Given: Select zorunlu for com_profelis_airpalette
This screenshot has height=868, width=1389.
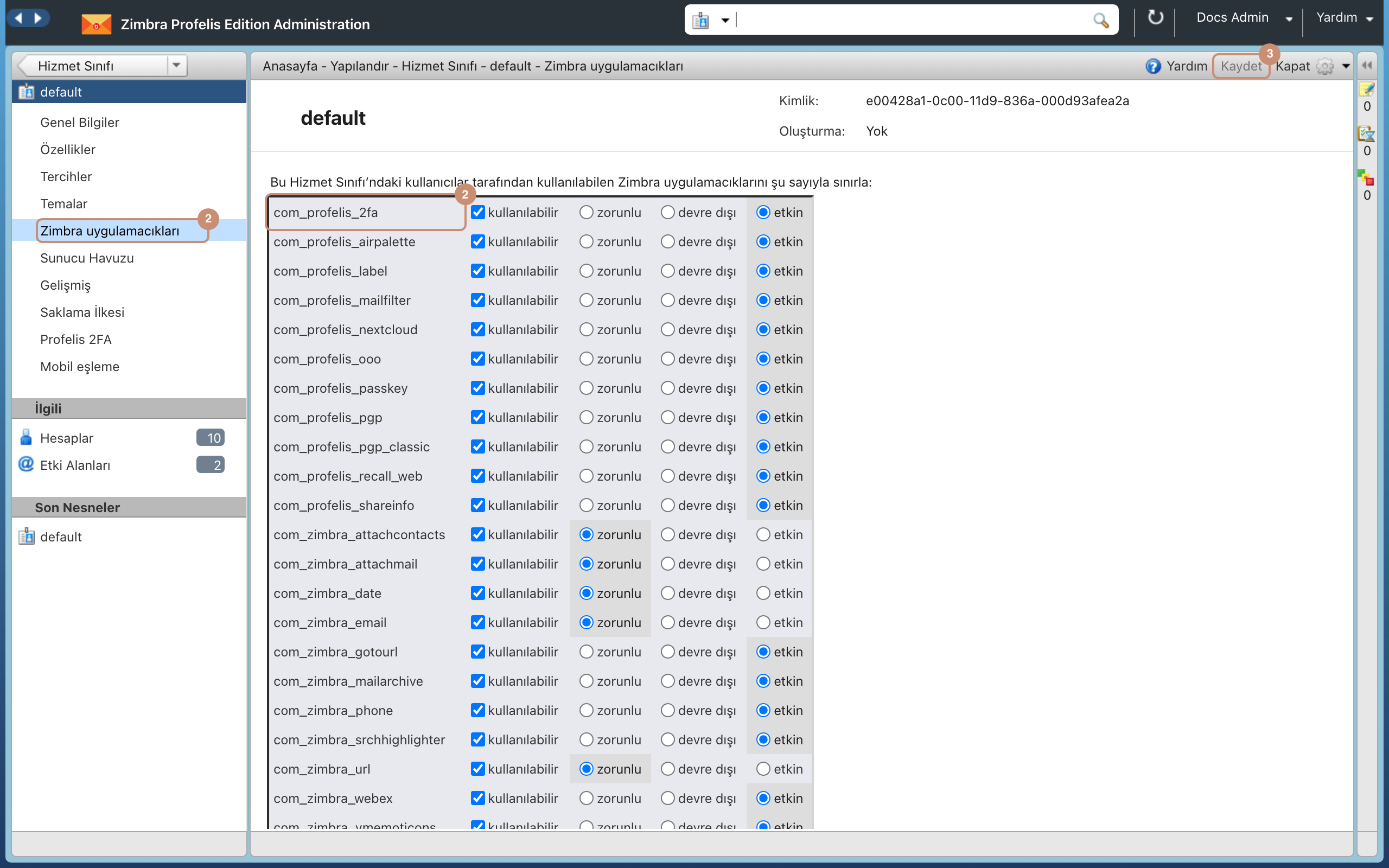Looking at the screenshot, I should (586, 242).
